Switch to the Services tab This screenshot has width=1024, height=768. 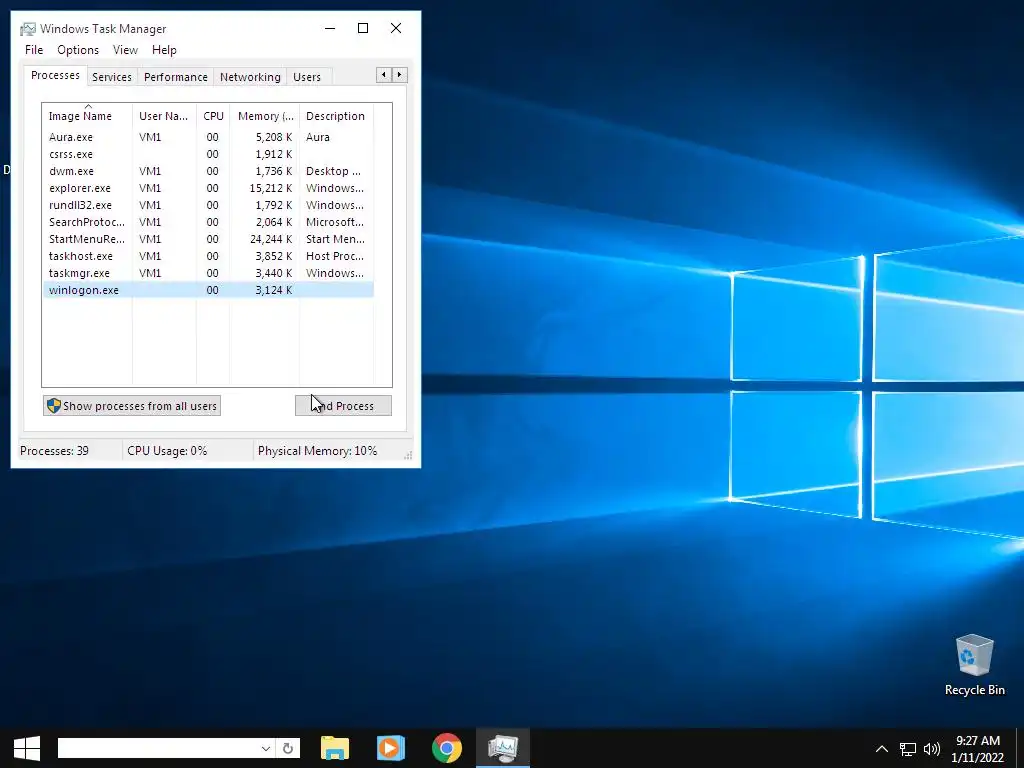pos(112,76)
